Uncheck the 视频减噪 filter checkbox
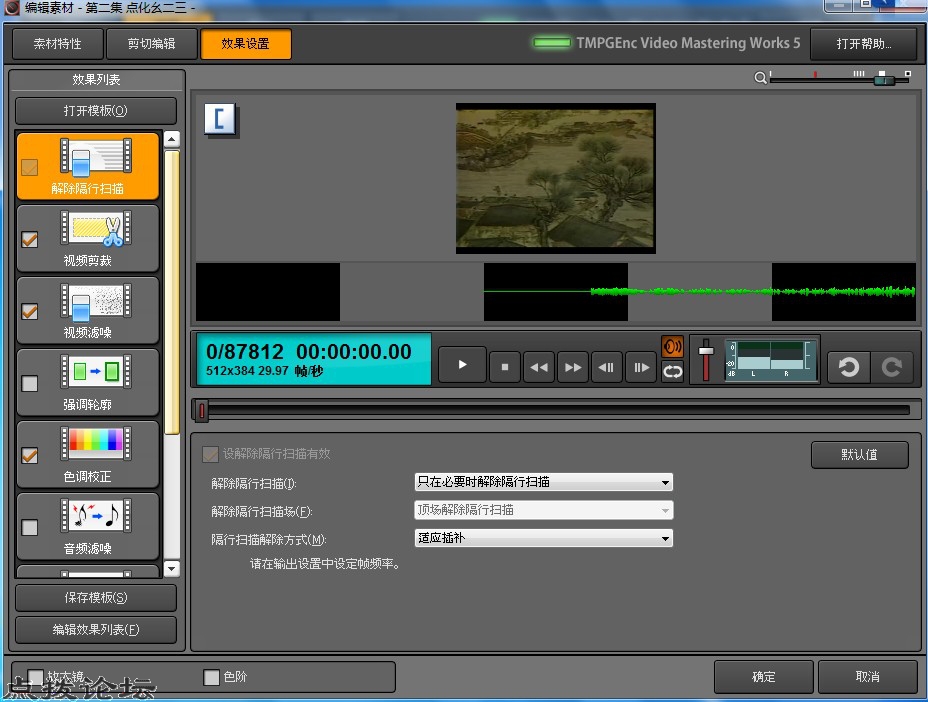Screen dimensions: 928x702 30,311
